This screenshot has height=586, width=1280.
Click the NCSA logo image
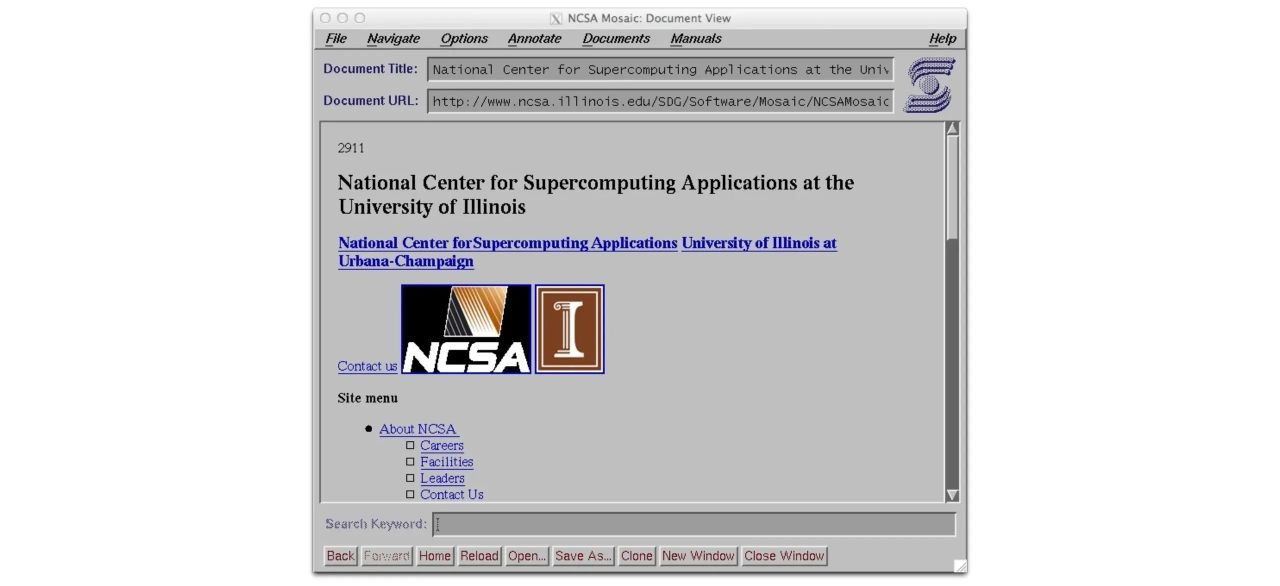pyautogui.click(x=466, y=329)
